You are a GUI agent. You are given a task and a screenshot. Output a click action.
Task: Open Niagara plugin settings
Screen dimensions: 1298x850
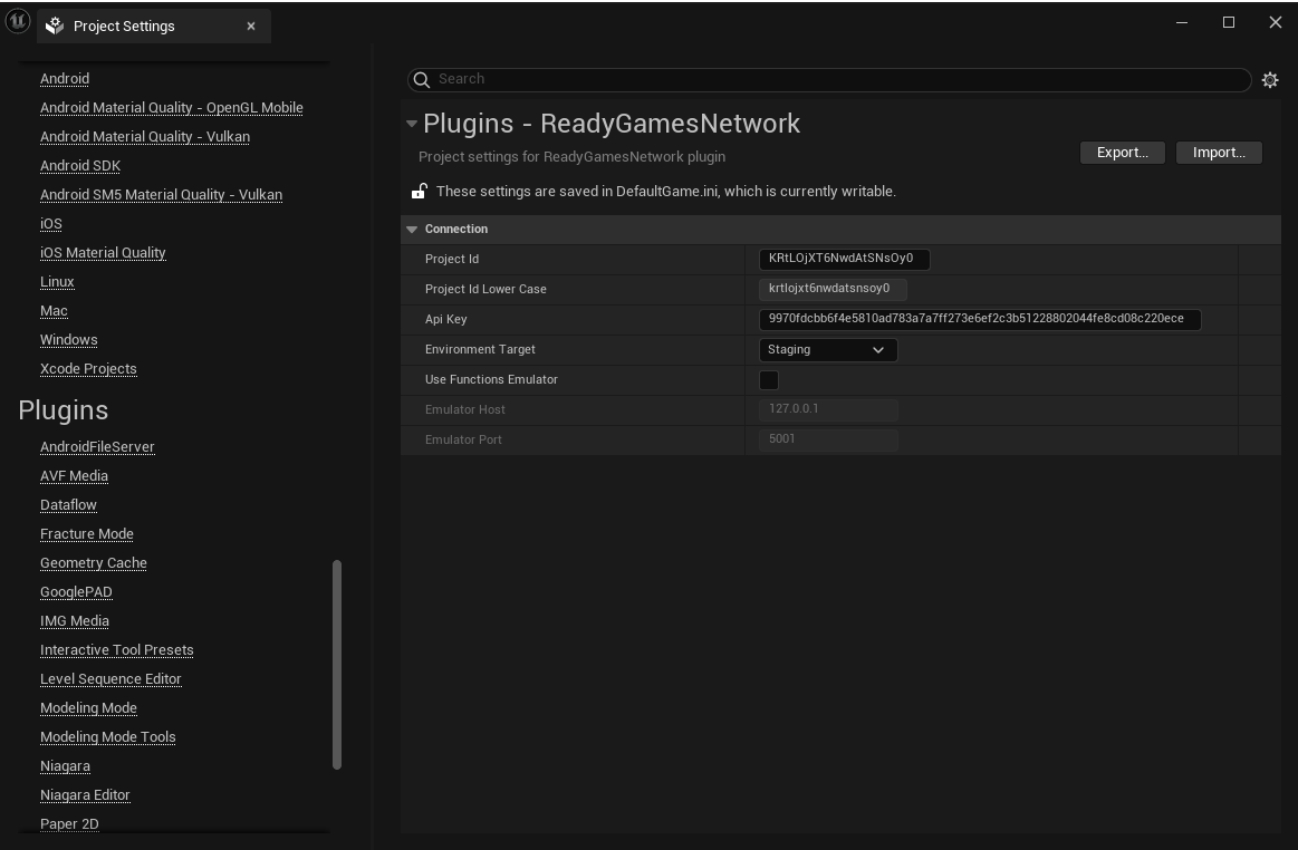[x=65, y=766]
